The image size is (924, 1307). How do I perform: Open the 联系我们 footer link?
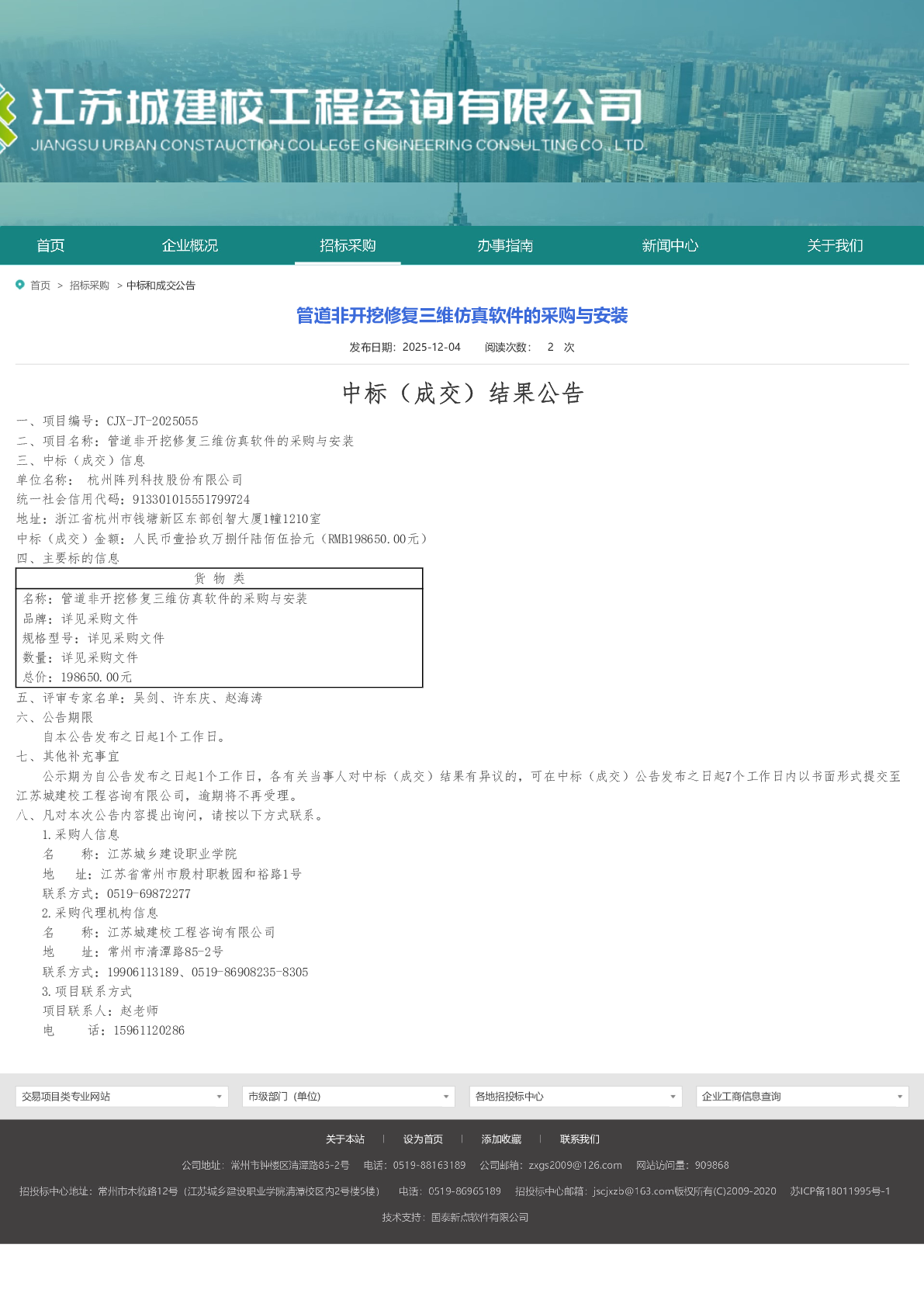[x=580, y=1139]
